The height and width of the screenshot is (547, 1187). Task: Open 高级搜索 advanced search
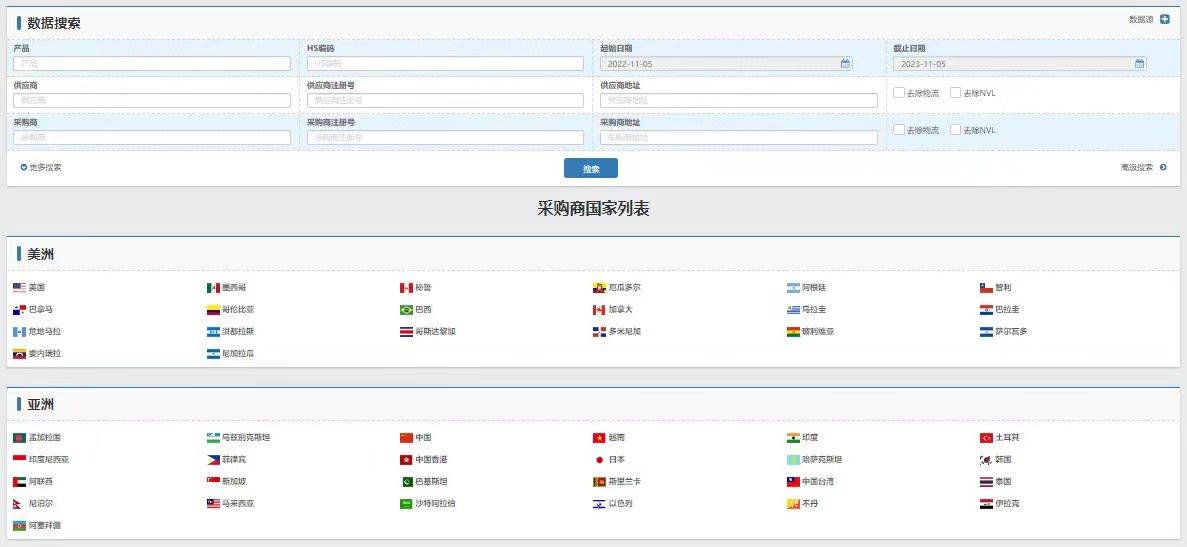(1143, 168)
